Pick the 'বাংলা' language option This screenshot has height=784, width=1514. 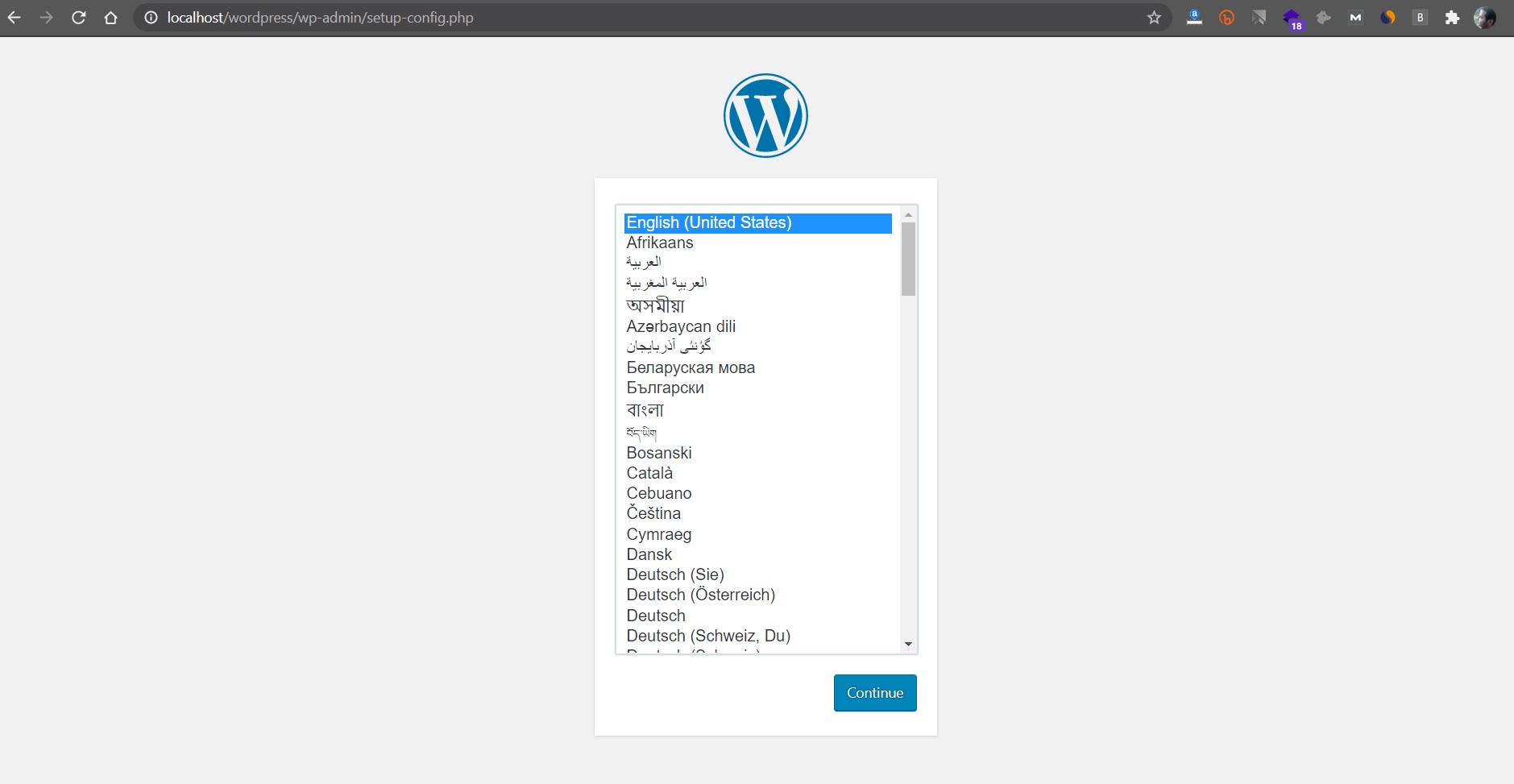pyautogui.click(x=758, y=410)
